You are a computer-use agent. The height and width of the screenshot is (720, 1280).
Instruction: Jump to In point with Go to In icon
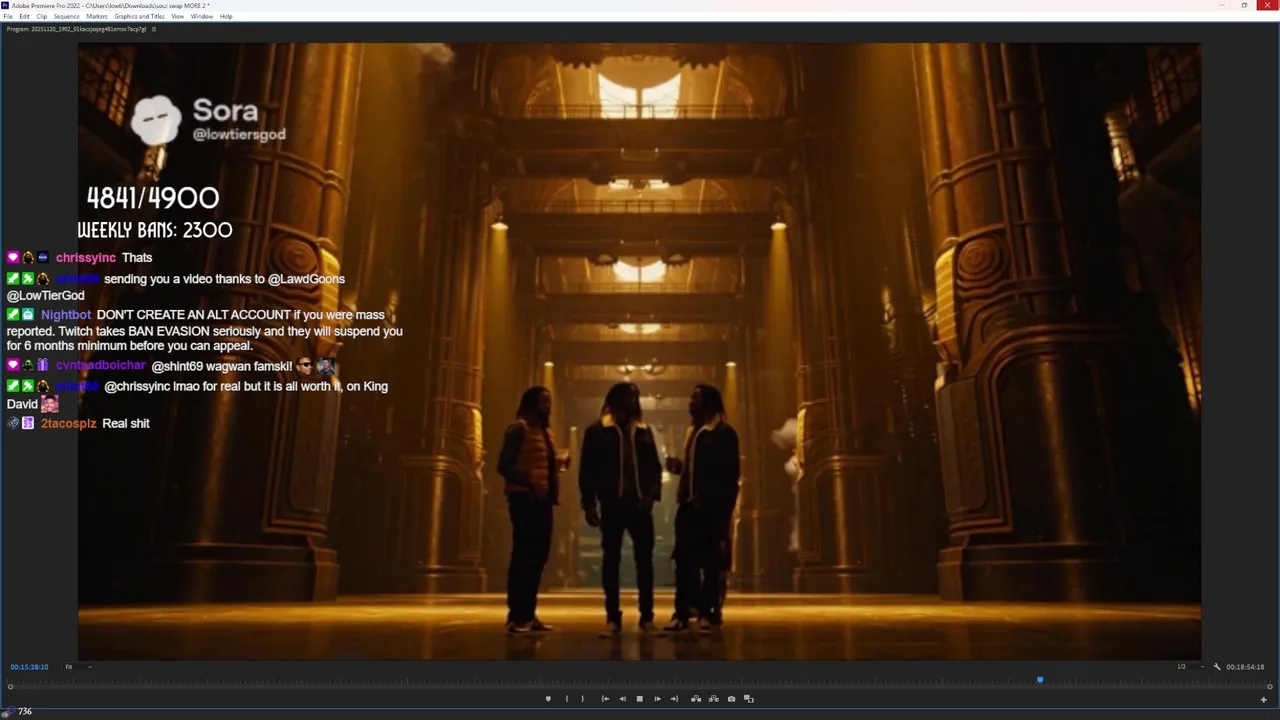click(x=605, y=699)
